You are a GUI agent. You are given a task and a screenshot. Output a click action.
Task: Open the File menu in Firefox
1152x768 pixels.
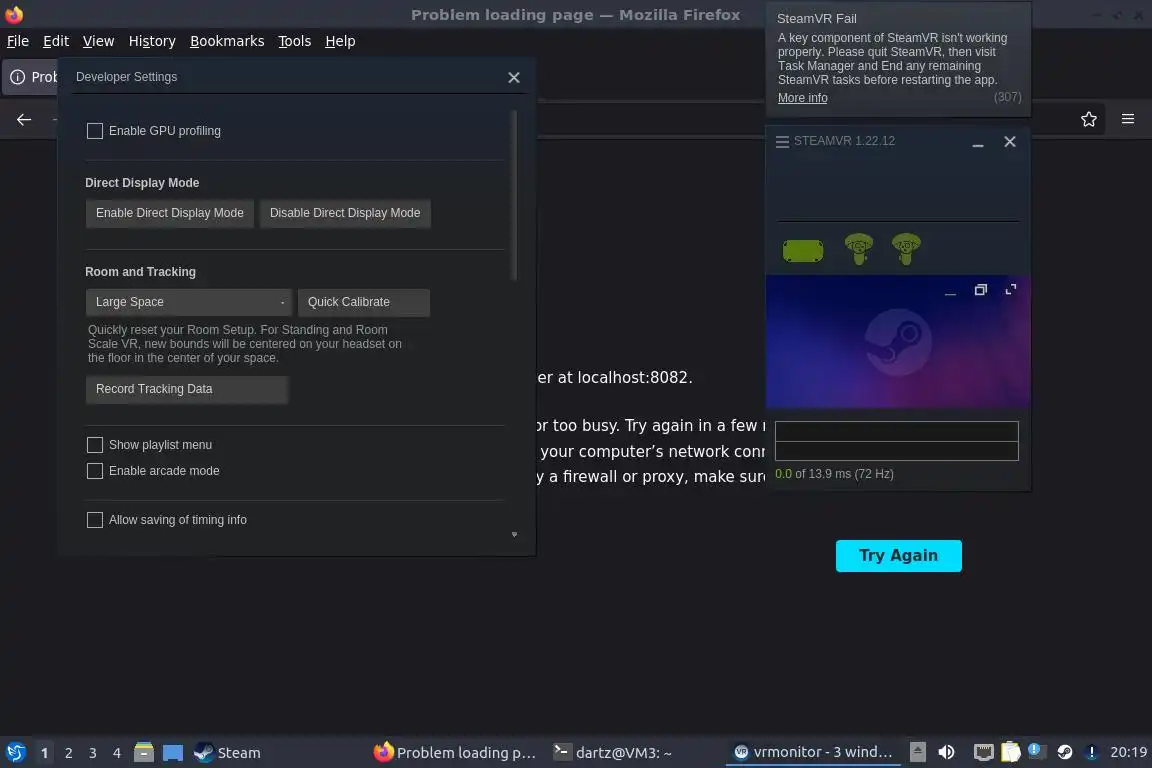[18, 41]
